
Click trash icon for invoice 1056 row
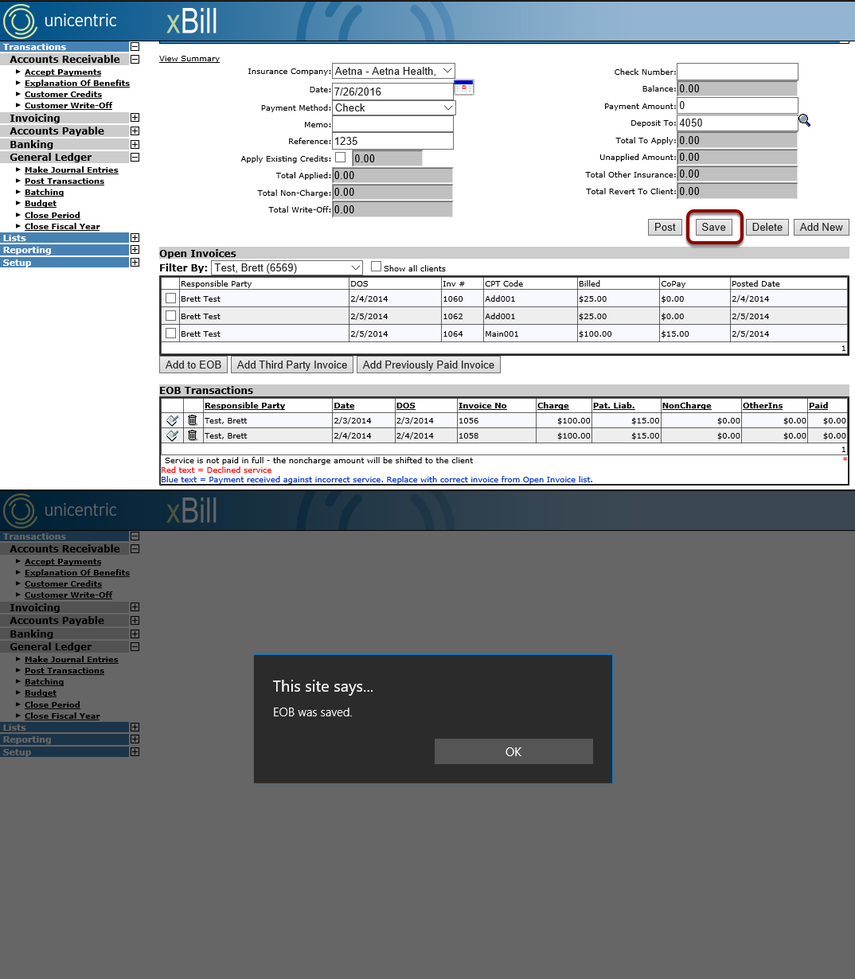192,420
